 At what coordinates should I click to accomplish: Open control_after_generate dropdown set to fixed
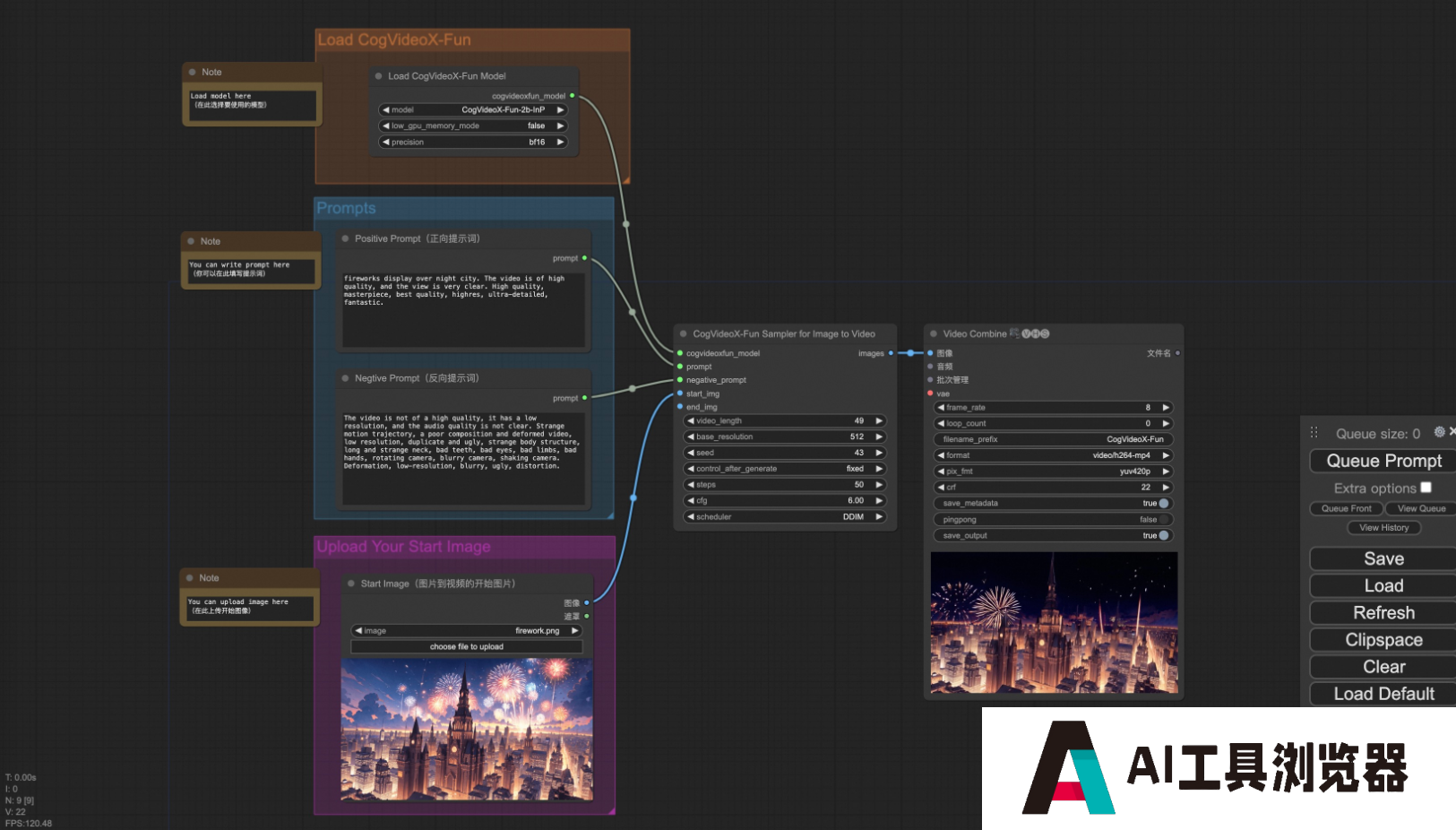(785, 469)
